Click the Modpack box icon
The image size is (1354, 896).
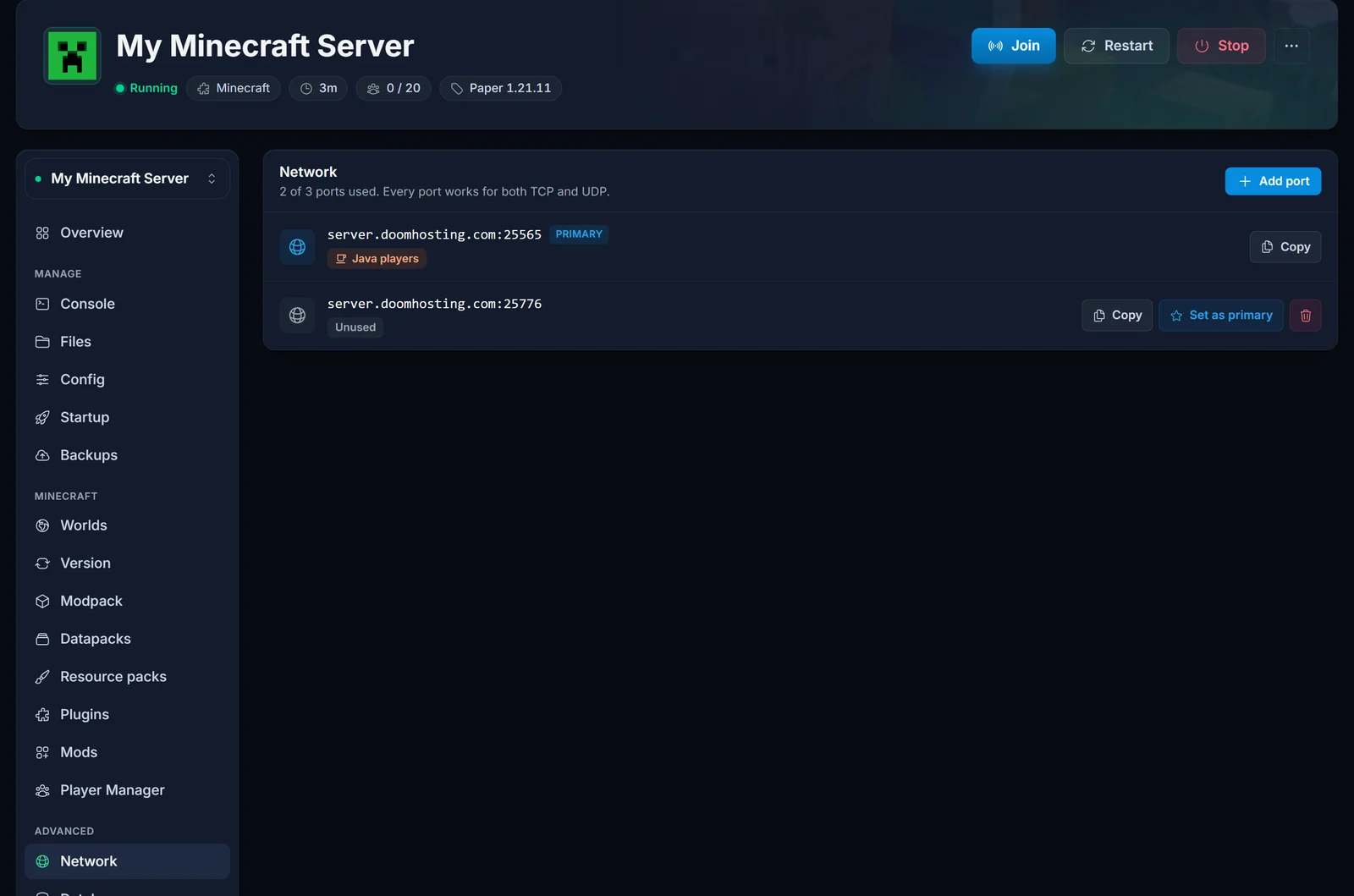tap(42, 602)
